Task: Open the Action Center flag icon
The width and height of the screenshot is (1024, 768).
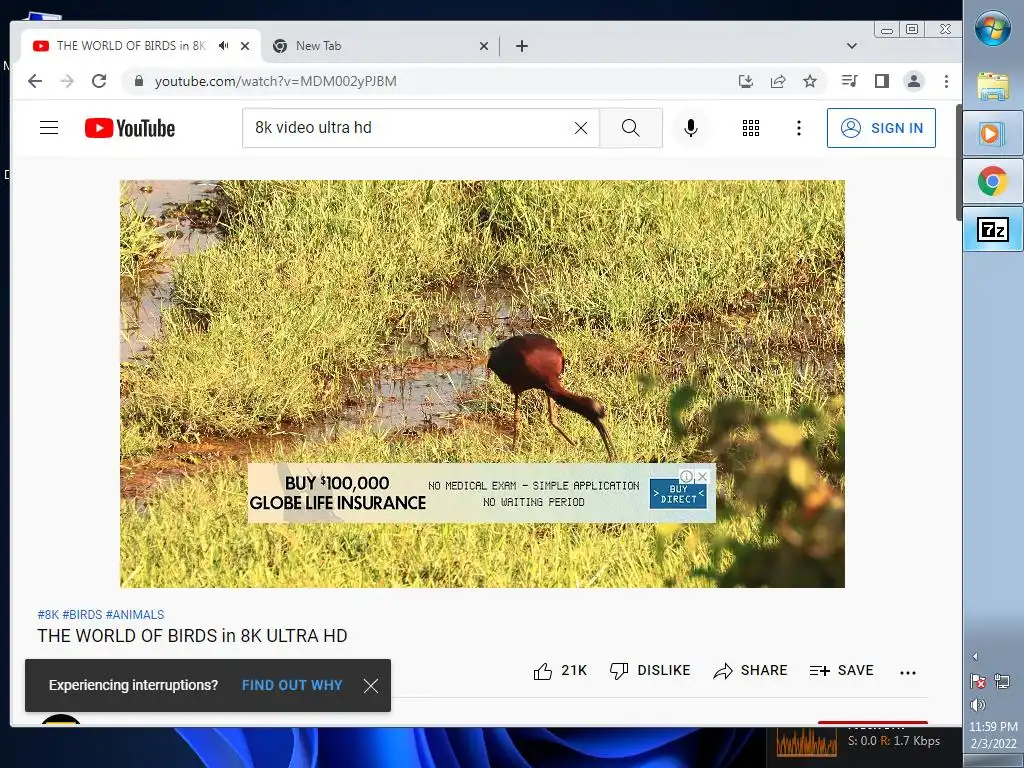Action: 978,681
